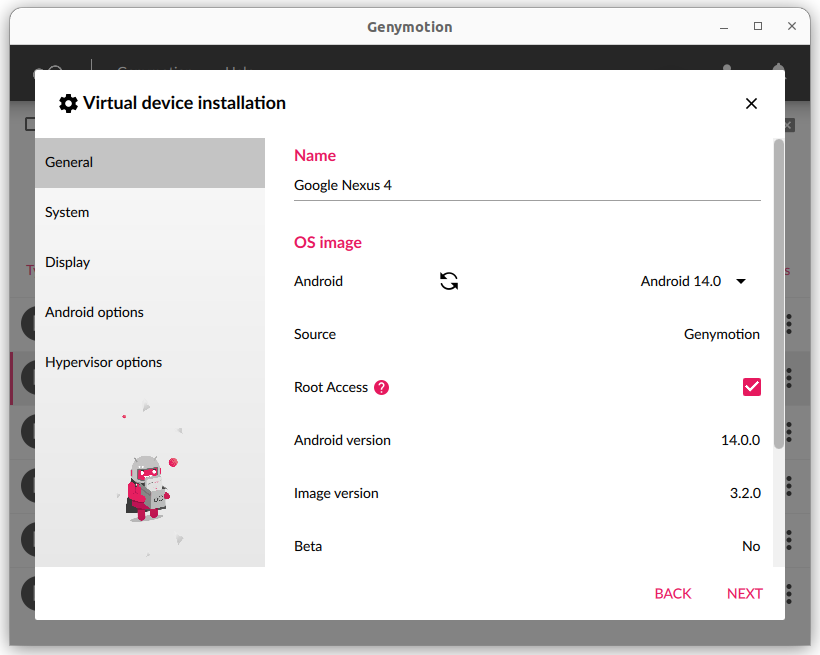Open three-dot menu of highlighted device row

click(789, 377)
